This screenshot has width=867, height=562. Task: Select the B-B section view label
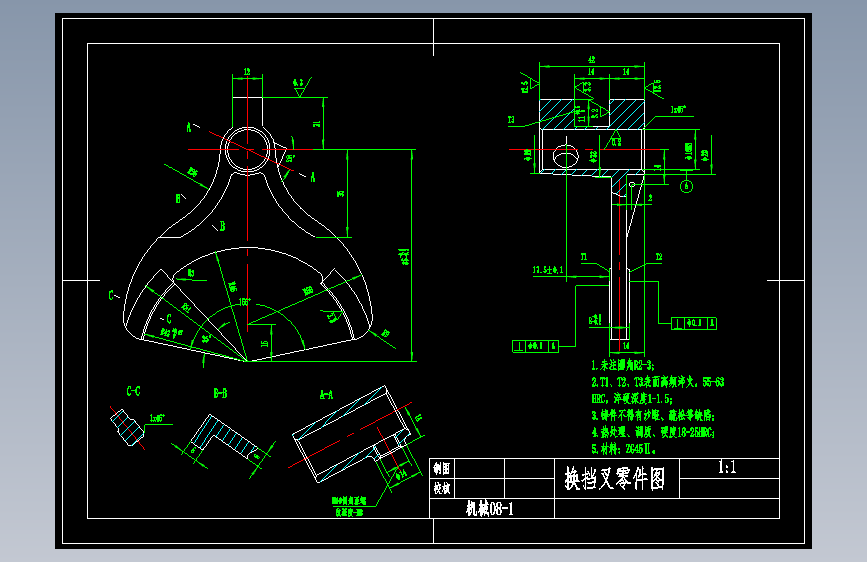click(x=220, y=393)
